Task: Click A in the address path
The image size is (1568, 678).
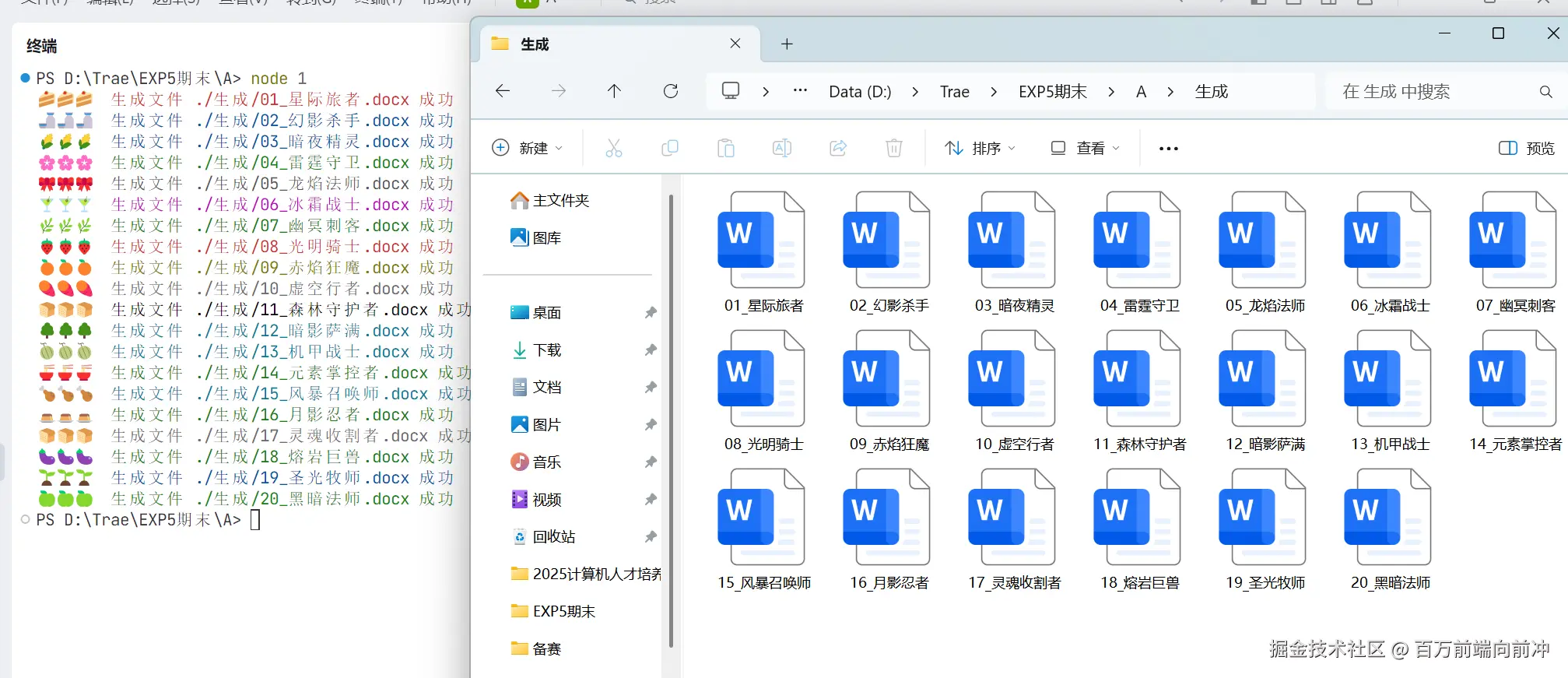Action: [x=1141, y=92]
